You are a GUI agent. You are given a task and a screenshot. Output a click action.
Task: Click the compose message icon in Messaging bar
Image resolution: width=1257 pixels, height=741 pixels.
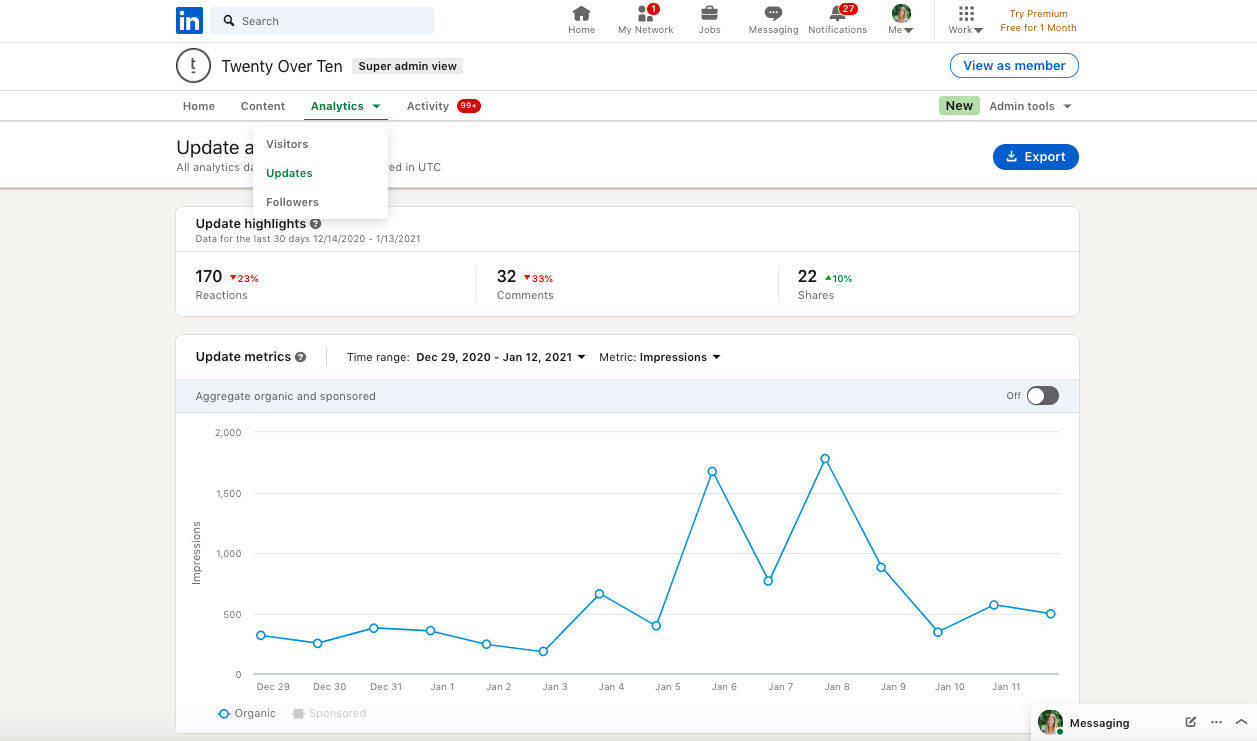1190,722
